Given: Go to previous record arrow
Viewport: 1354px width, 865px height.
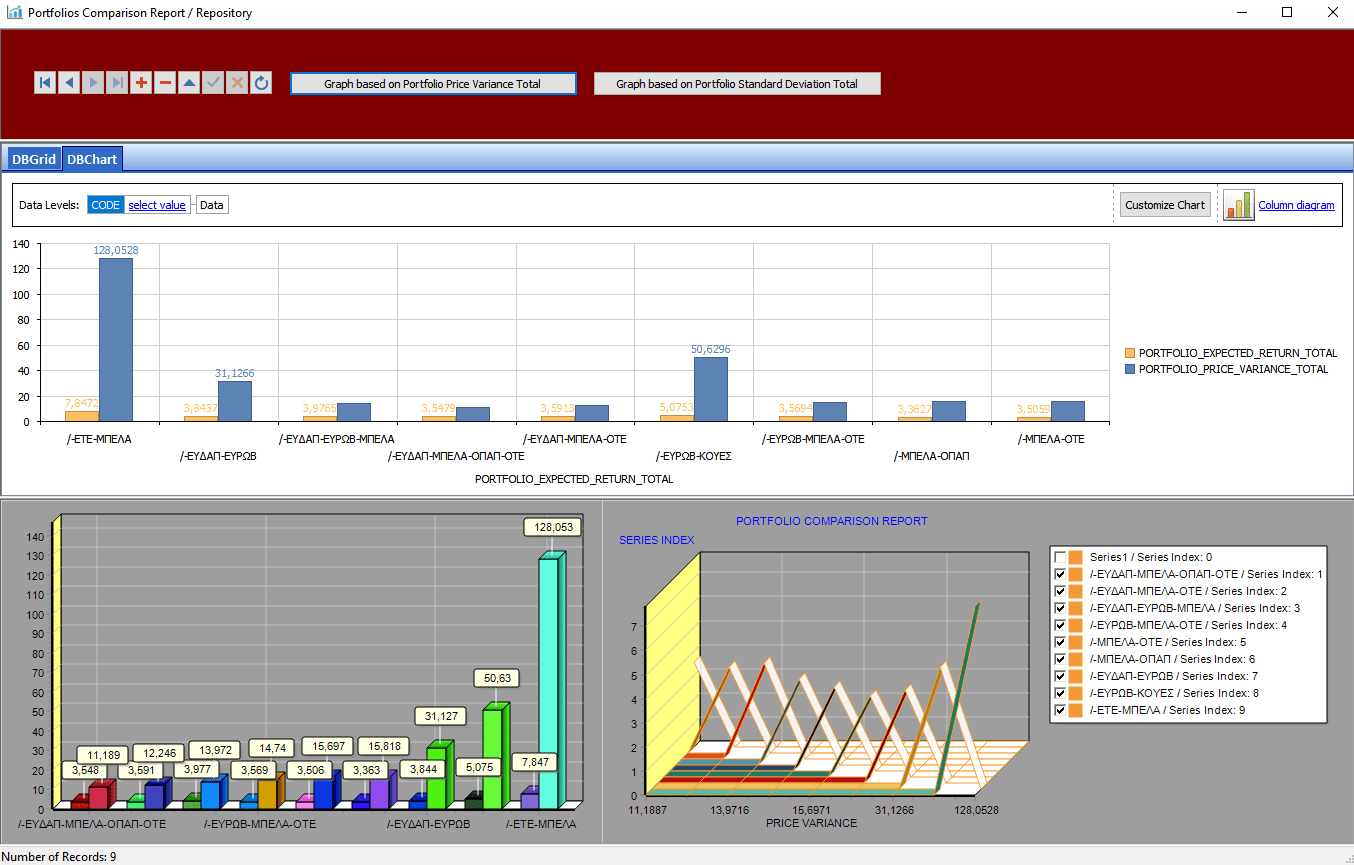Looking at the screenshot, I should coord(69,83).
